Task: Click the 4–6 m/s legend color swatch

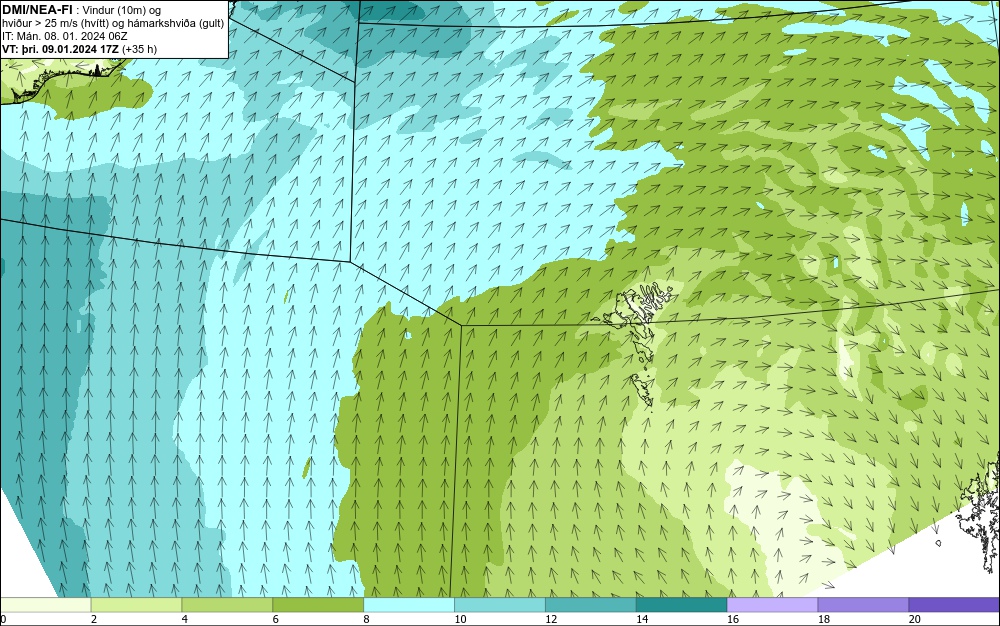Action: click(x=227, y=604)
